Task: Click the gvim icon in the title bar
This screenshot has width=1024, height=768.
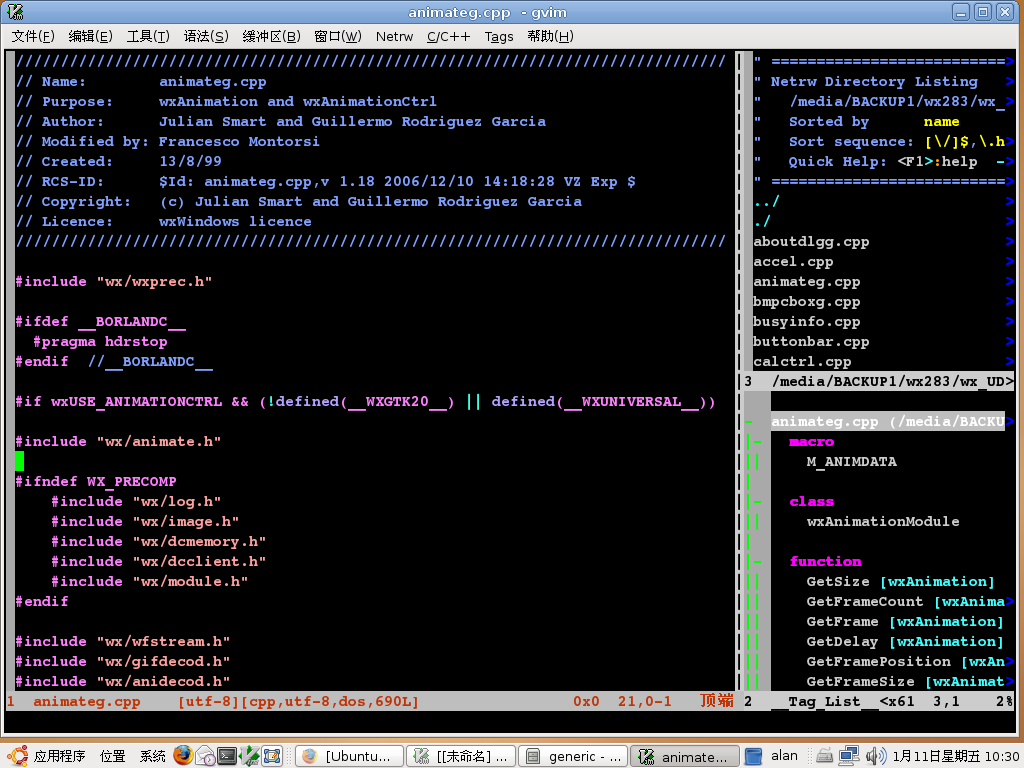Action: pyautogui.click(x=16, y=12)
